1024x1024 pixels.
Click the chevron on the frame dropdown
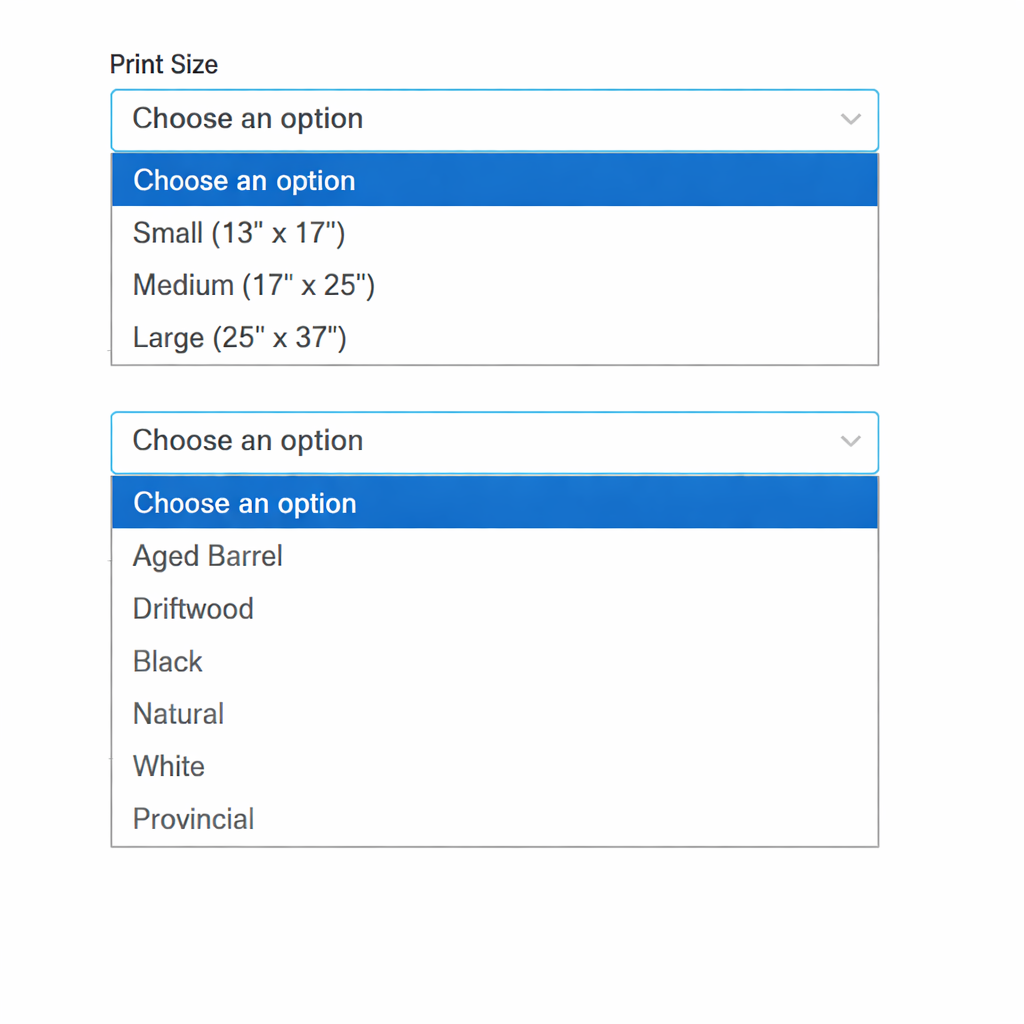(x=851, y=441)
